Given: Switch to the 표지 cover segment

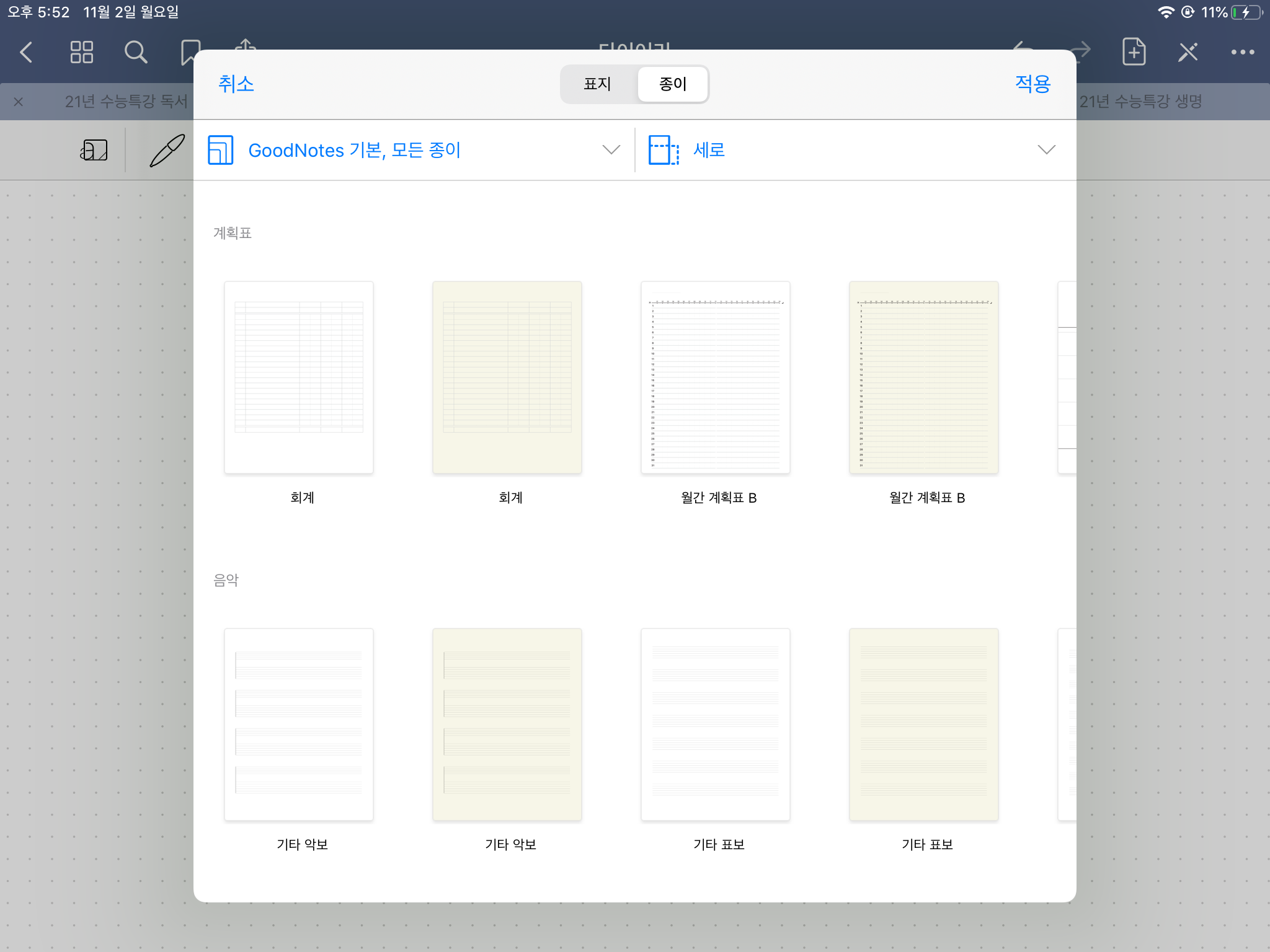Looking at the screenshot, I should (598, 84).
